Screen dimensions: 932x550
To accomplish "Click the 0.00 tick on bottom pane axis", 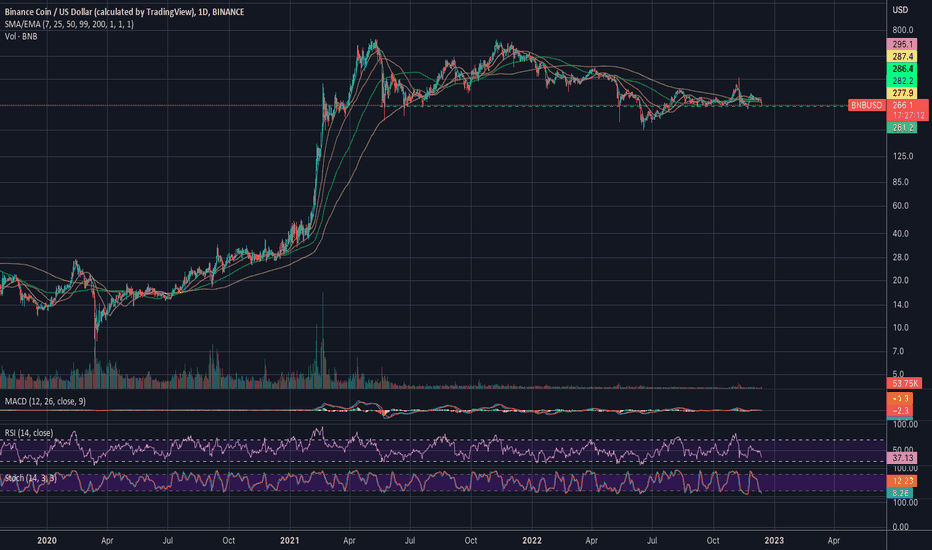I will [x=900, y=527].
